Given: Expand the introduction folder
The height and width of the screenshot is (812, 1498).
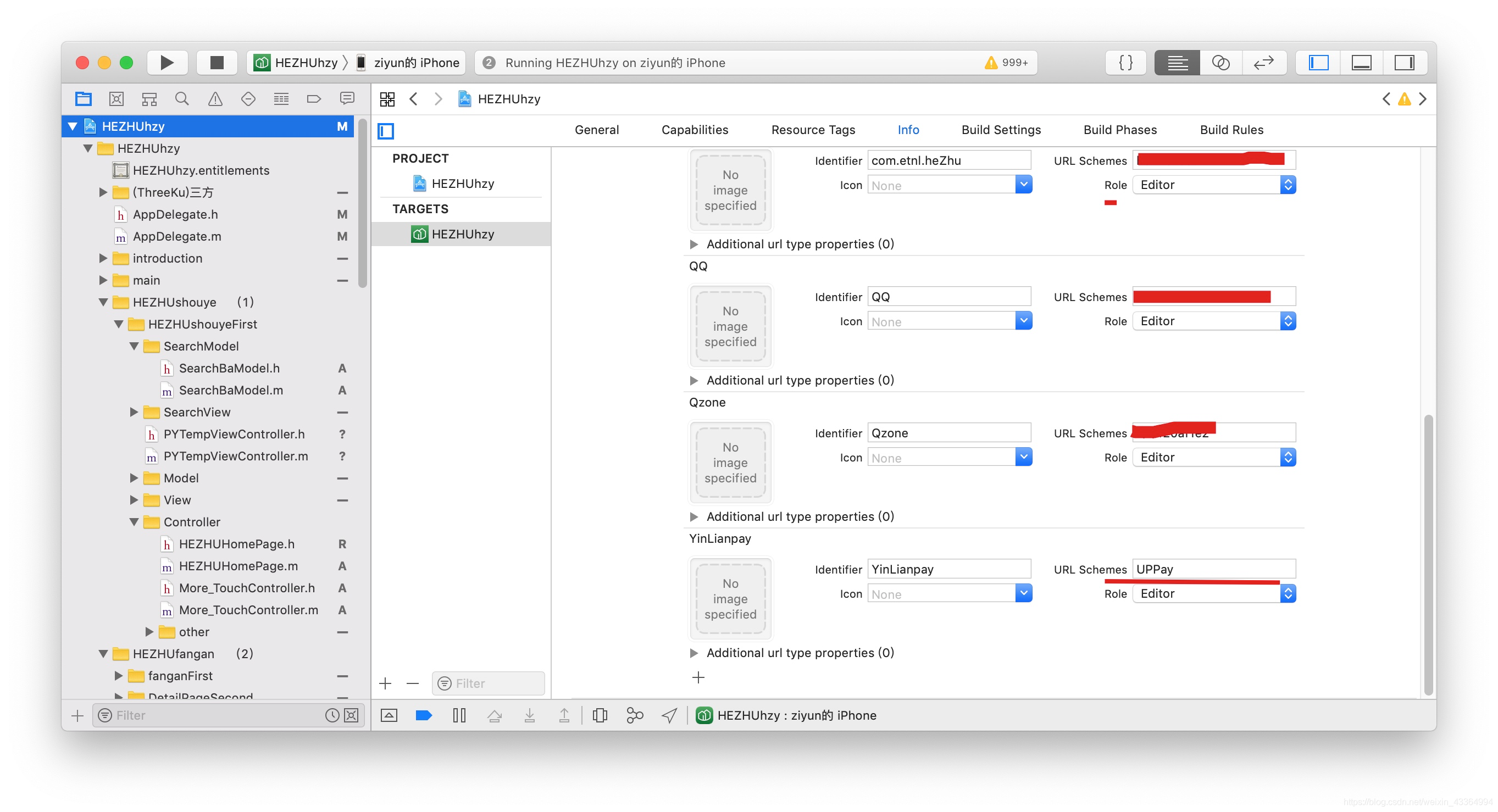Looking at the screenshot, I should [x=103, y=258].
